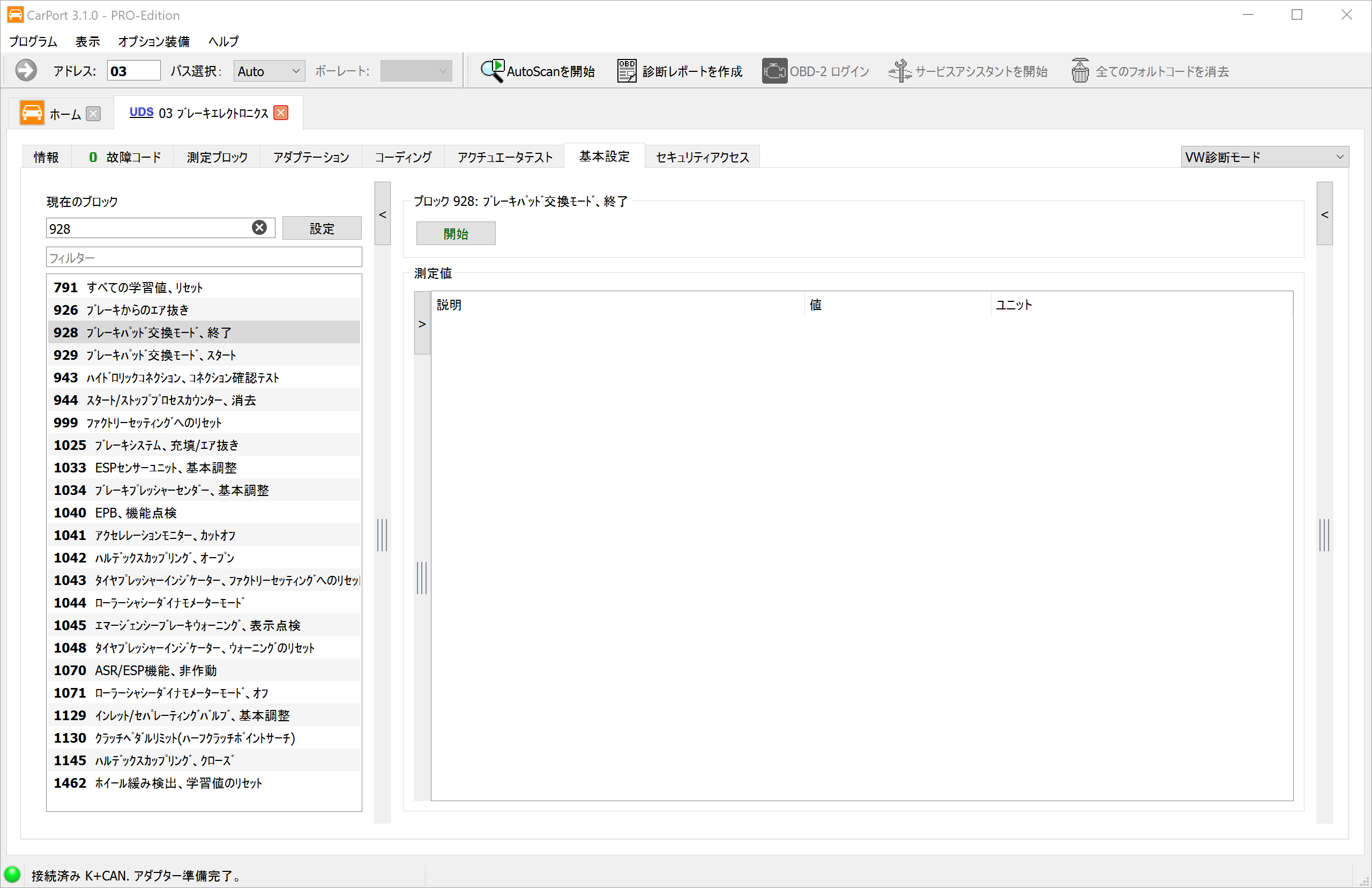1372x888 pixels.
Task: Select block 926 ブレーキからのエア抜き
Action: pos(204,309)
